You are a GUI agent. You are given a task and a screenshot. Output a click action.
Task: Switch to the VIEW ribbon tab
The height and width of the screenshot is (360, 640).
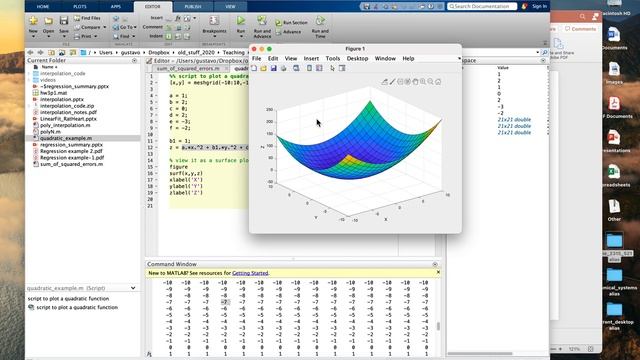coord(230,7)
